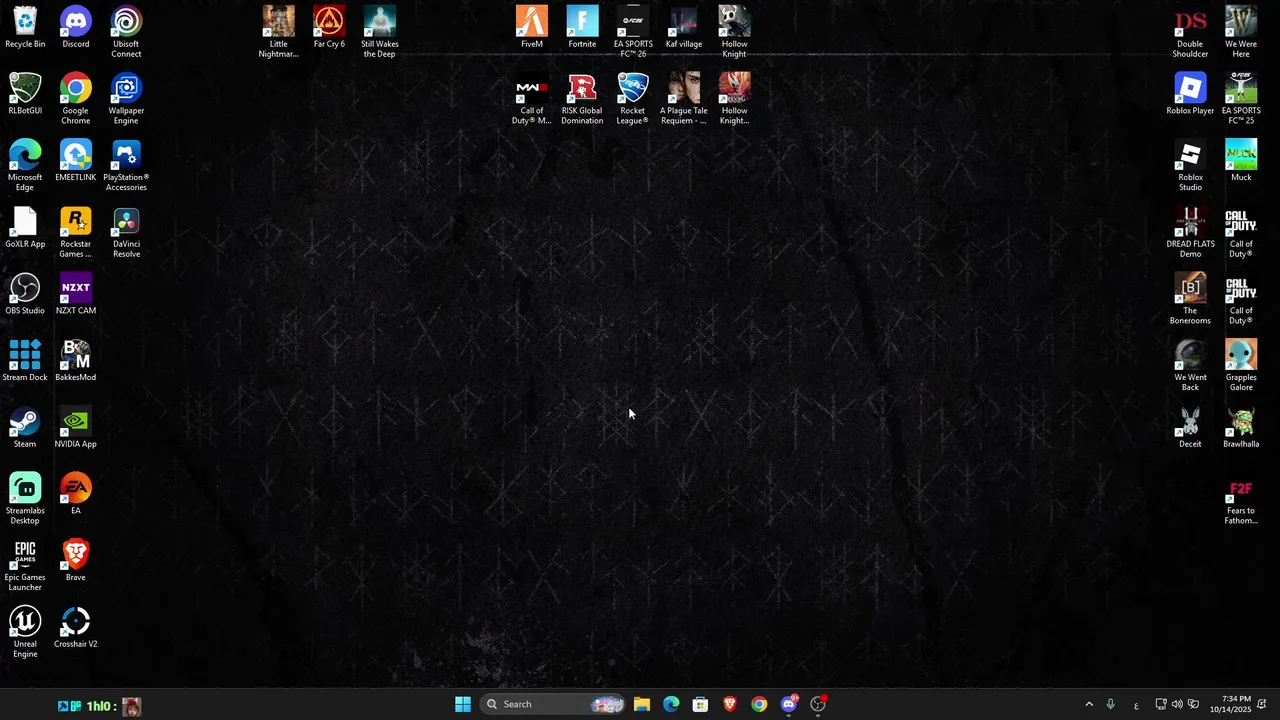Open the Brave desktop shortcut
The height and width of the screenshot is (720, 1280).
(75, 561)
